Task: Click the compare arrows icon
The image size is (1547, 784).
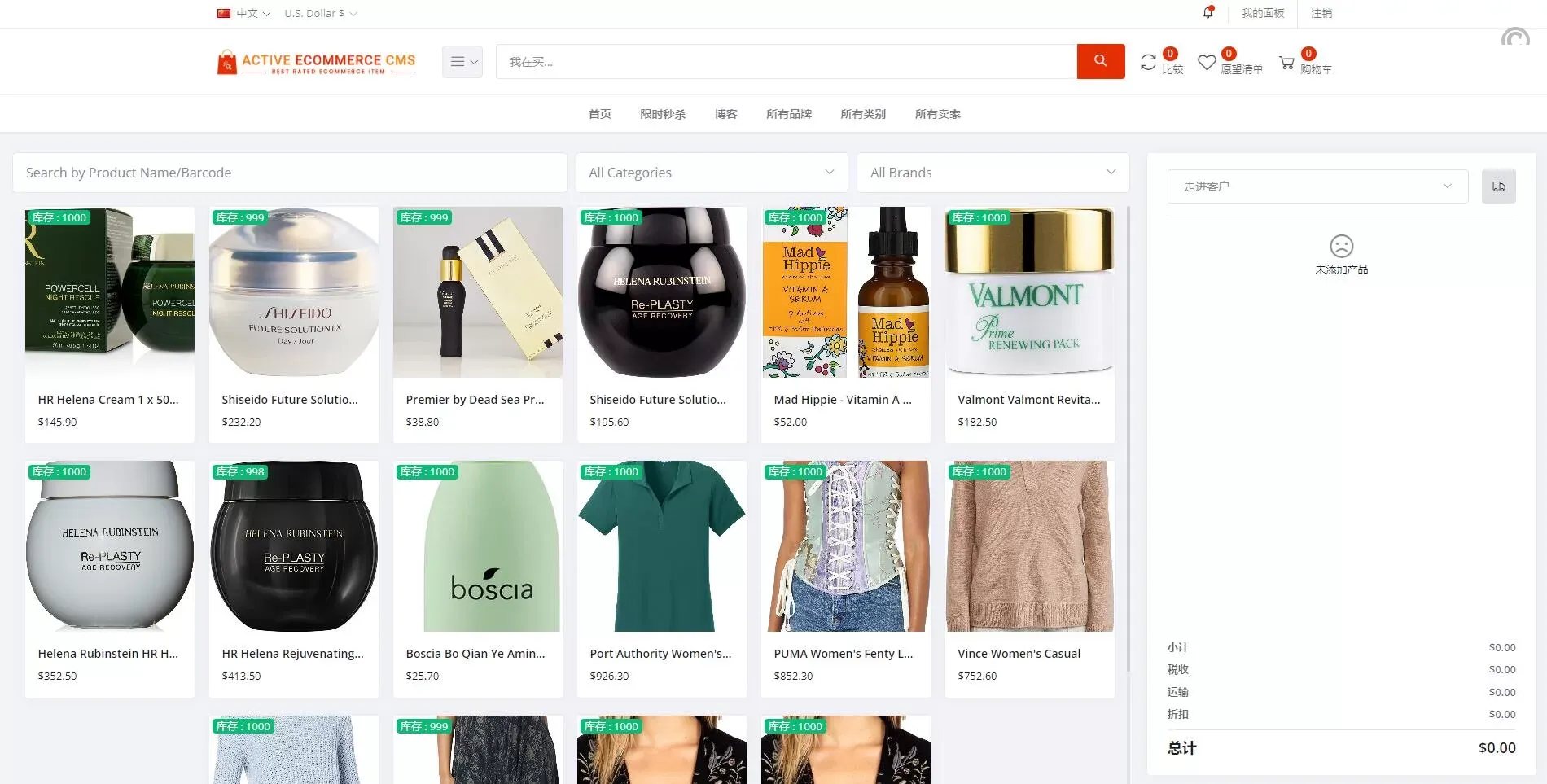Action: coord(1148,63)
